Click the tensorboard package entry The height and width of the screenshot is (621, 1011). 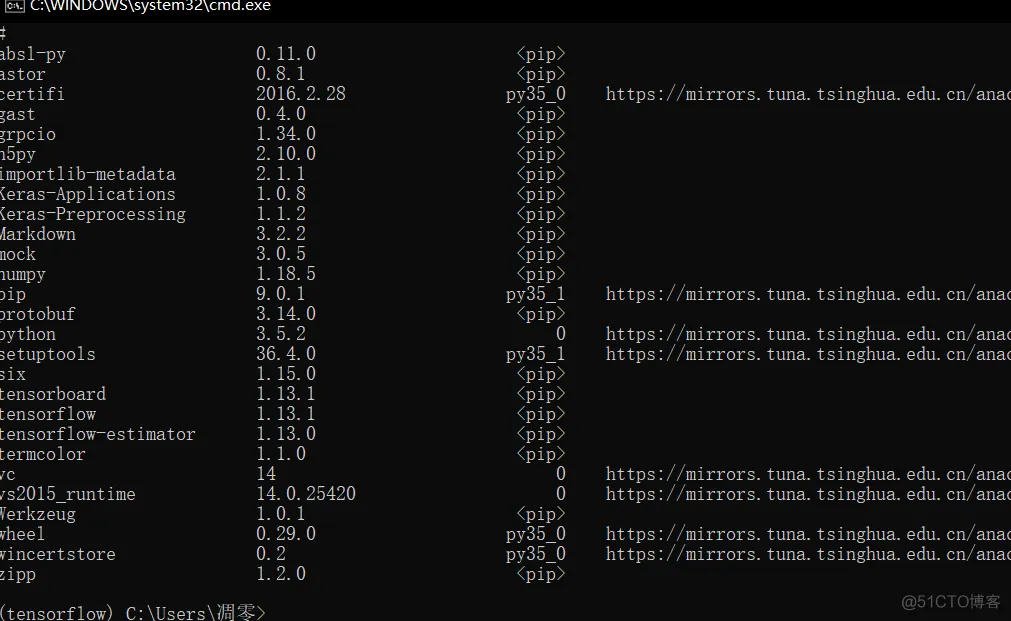coord(53,394)
